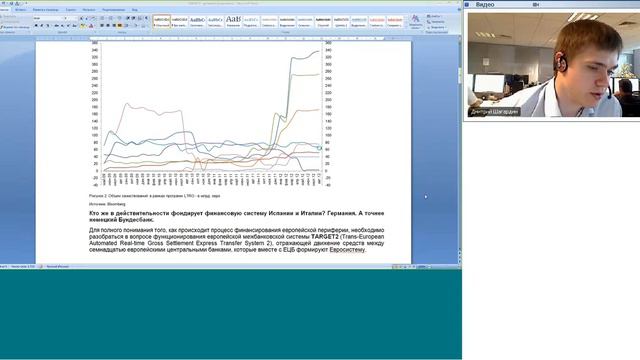640x360 pixels.
Task: Click the participant video thumbnail
Action: point(554,65)
